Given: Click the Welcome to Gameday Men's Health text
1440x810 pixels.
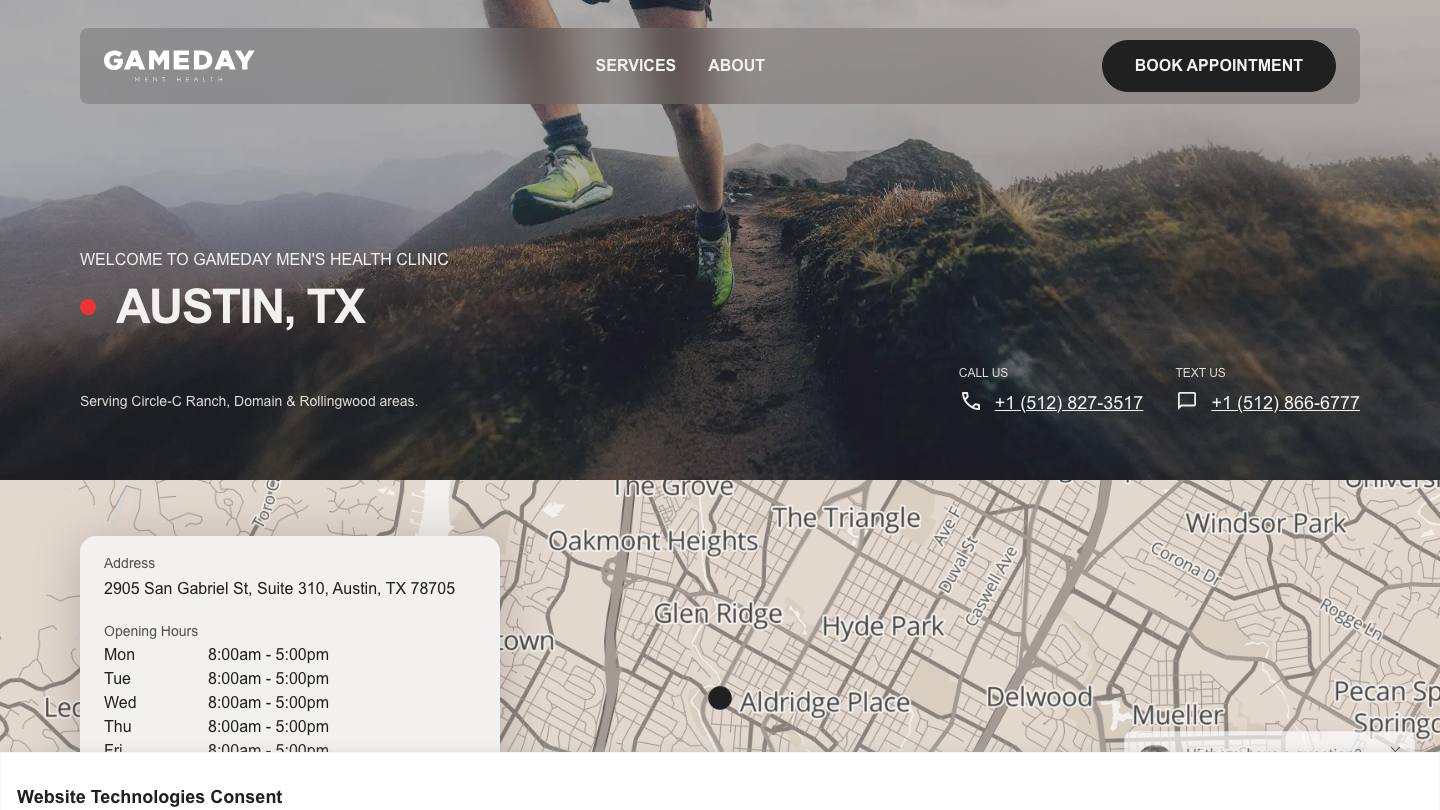Looking at the screenshot, I should point(264,259).
